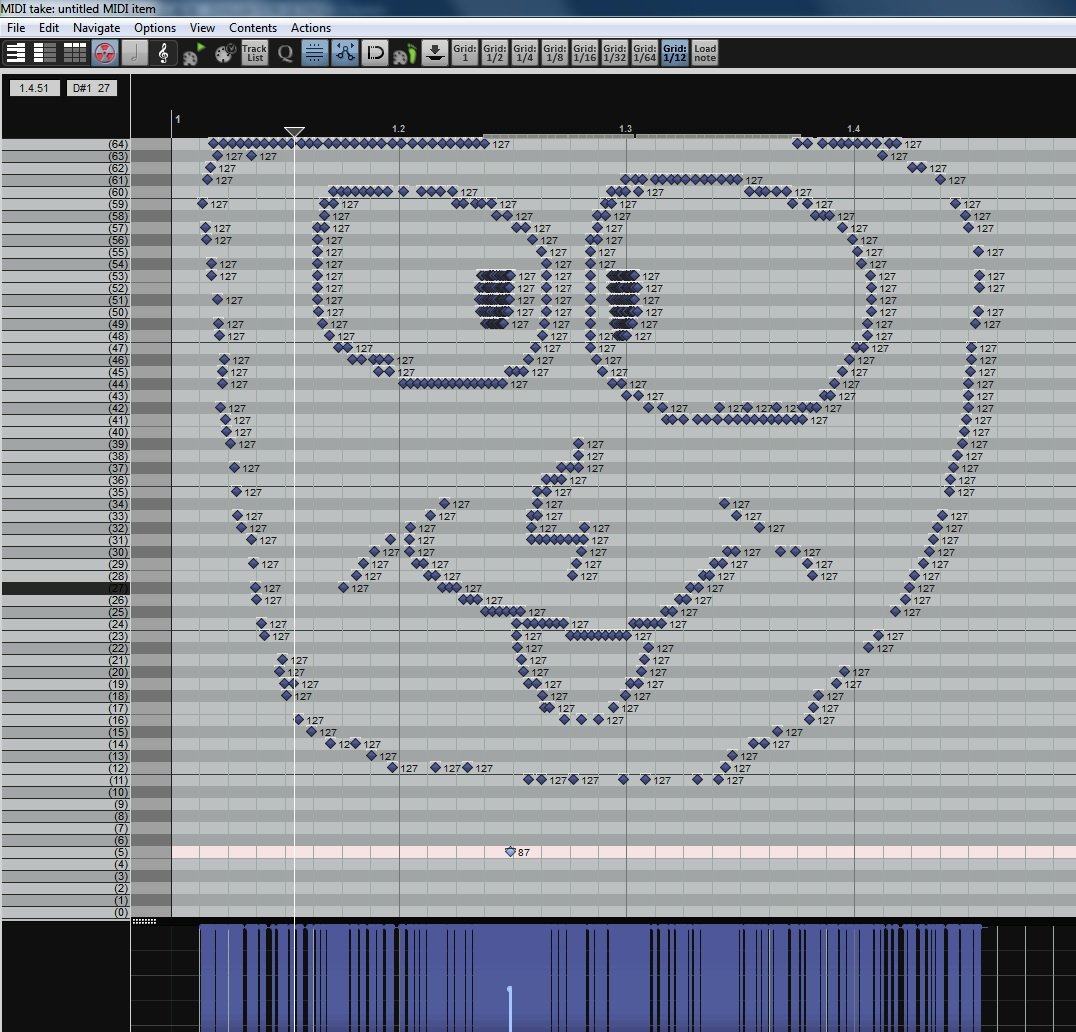Open the Navigate menu
The height and width of the screenshot is (1032, 1076).
[96, 28]
